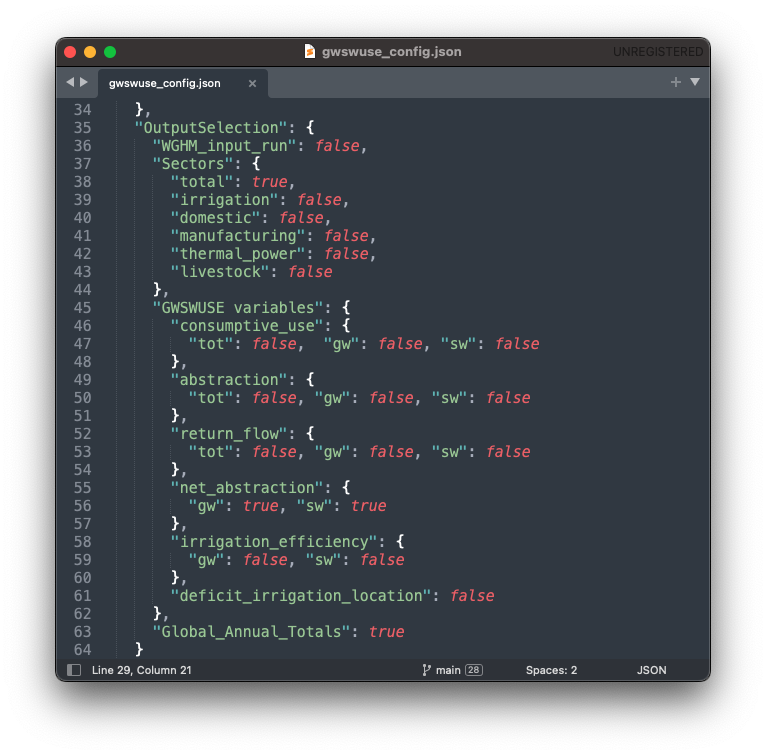
Task: Click the green full-screen window button
Action: tap(110, 52)
